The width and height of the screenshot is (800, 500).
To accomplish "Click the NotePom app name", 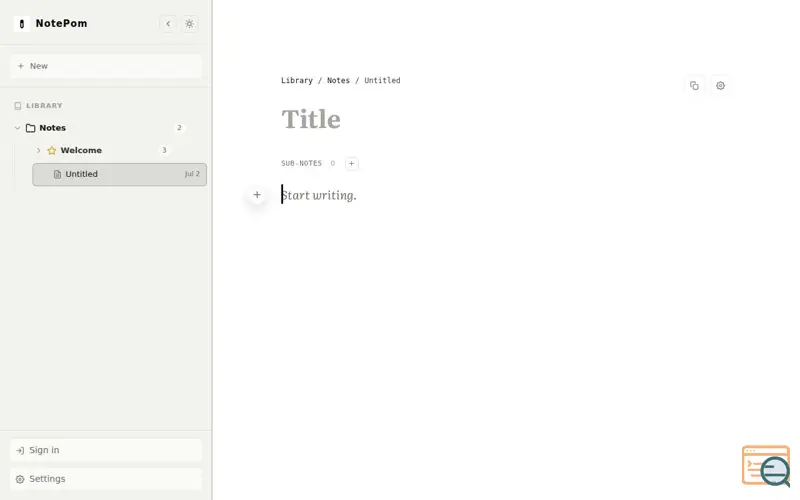I will click(x=61, y=23).
